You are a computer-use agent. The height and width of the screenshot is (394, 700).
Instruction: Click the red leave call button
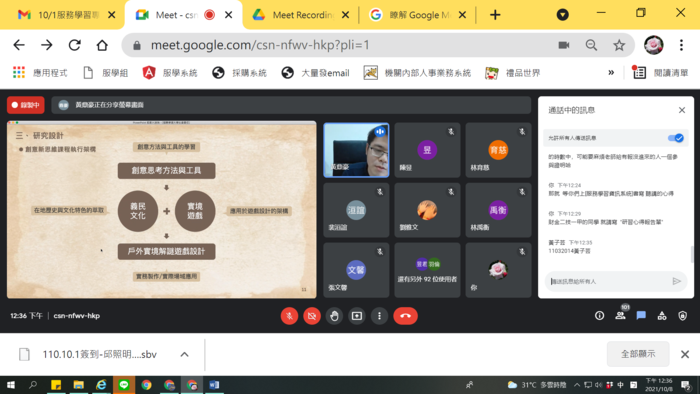(x=405, y=316)
